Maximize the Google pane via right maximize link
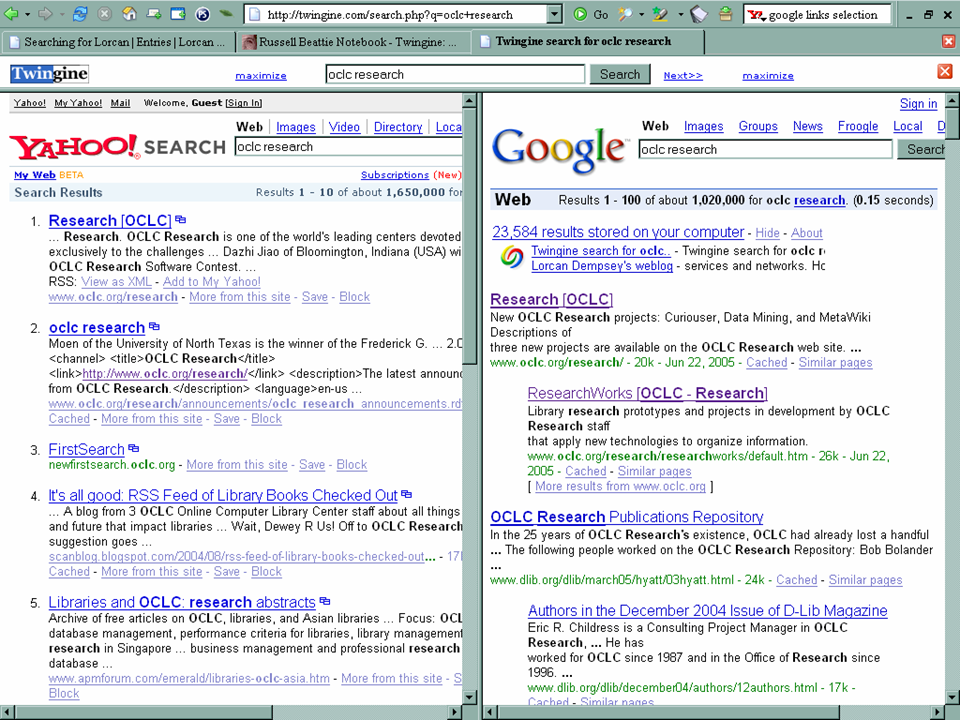The width and height of the screenshot is (960, 720). (x=768, y=75)
